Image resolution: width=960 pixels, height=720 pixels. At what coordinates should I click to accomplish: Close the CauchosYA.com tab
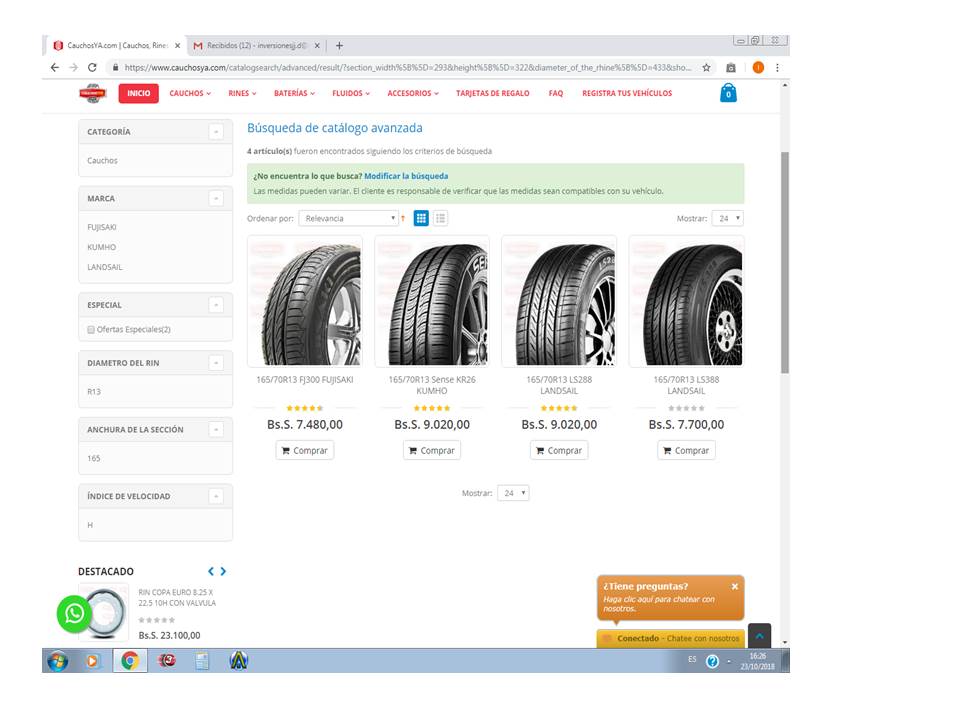click(x=178, y=45)
